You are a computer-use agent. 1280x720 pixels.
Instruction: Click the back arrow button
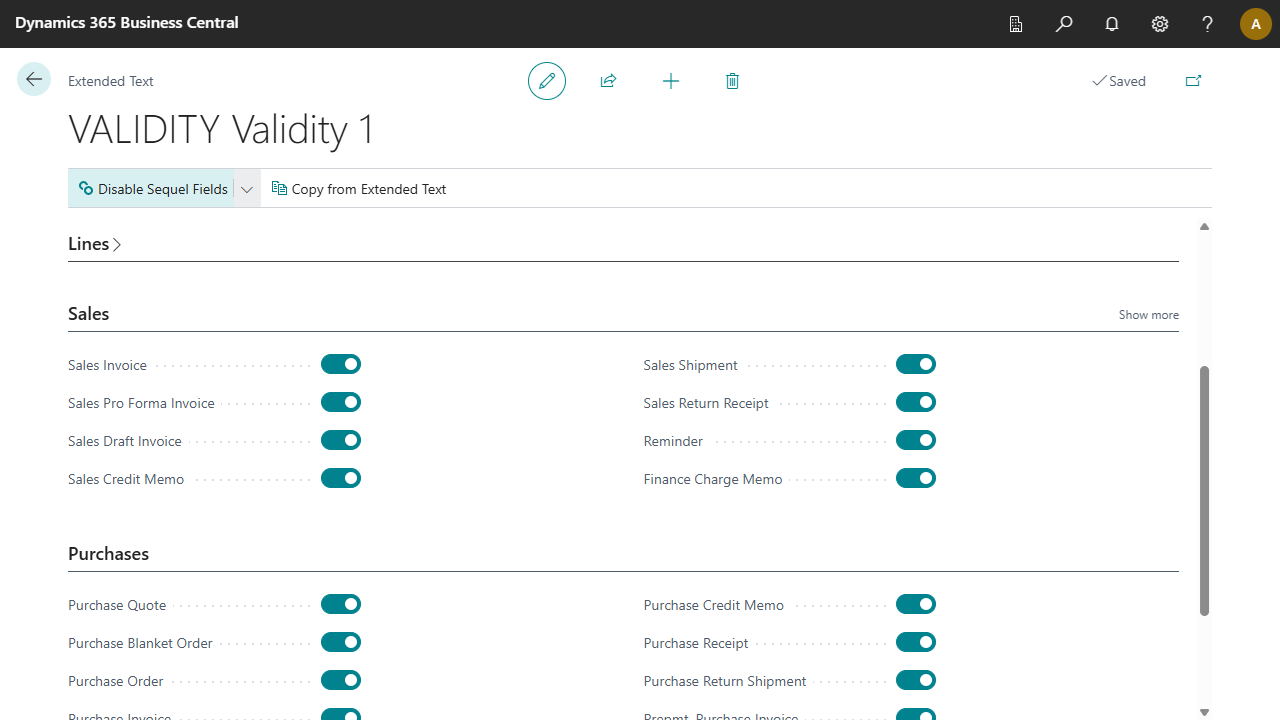(34, 80)
